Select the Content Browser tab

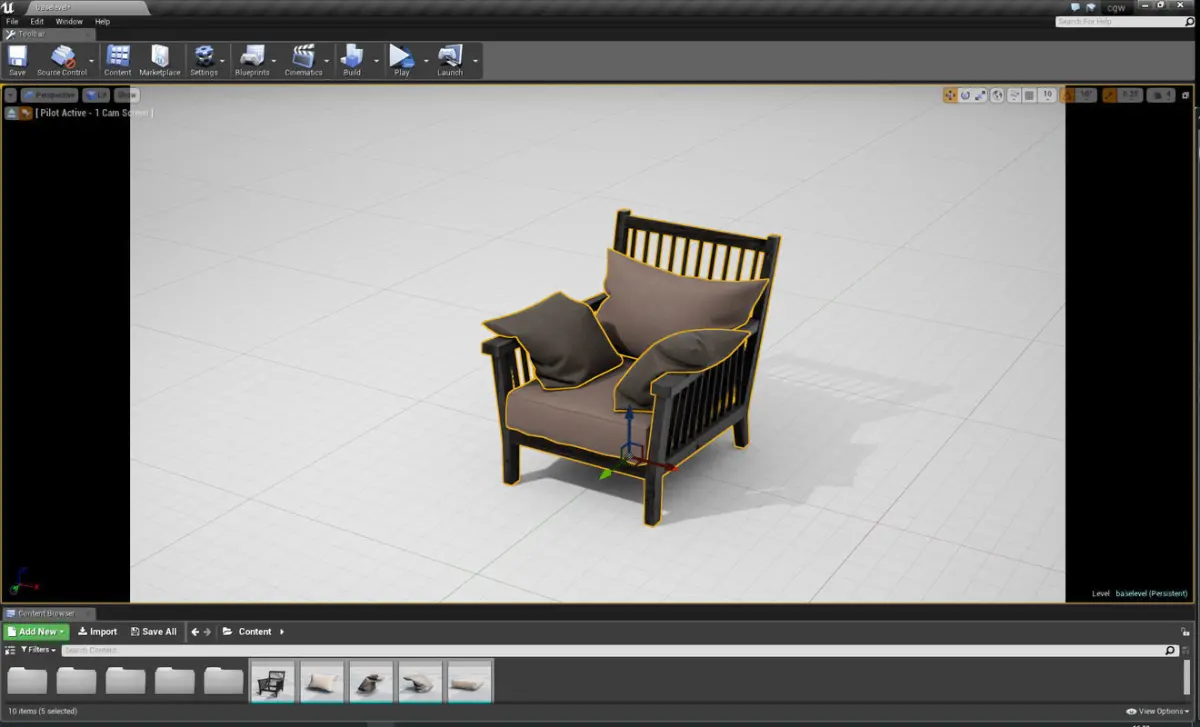tap(48, 613)
